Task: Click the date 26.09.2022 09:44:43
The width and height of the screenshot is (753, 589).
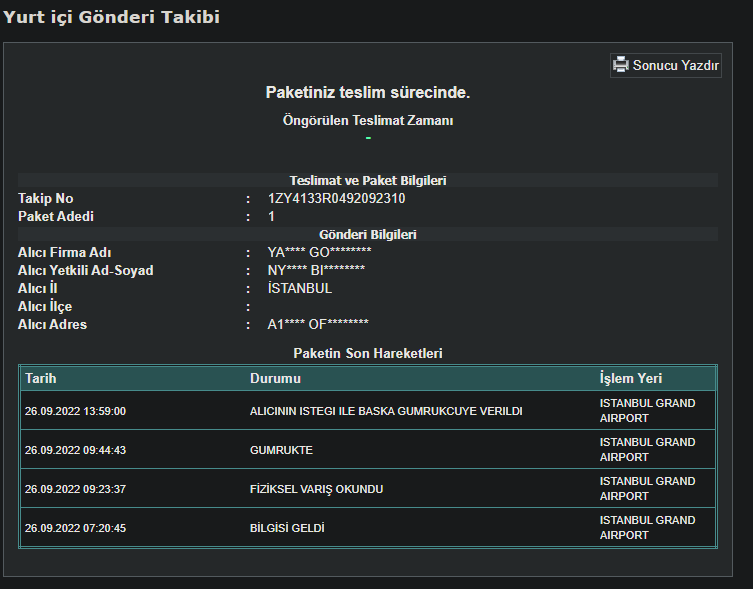Action: pyautogui.click(x=75, y=450)
